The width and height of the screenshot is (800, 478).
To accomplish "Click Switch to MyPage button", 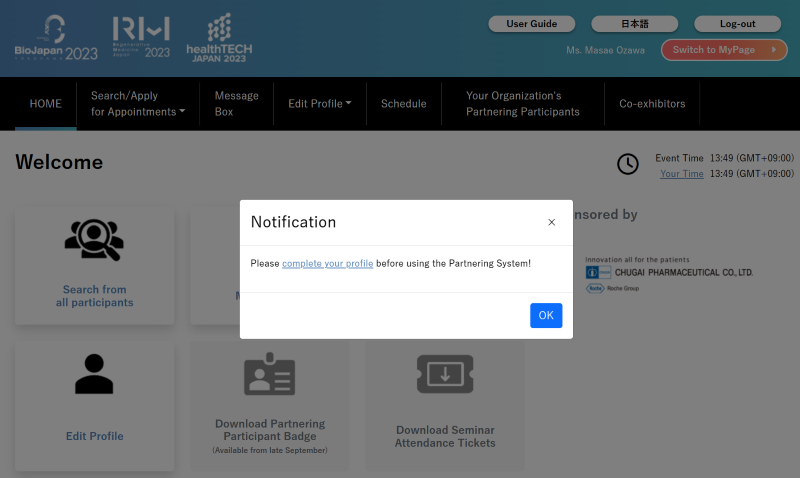I will tap(724, 49).
